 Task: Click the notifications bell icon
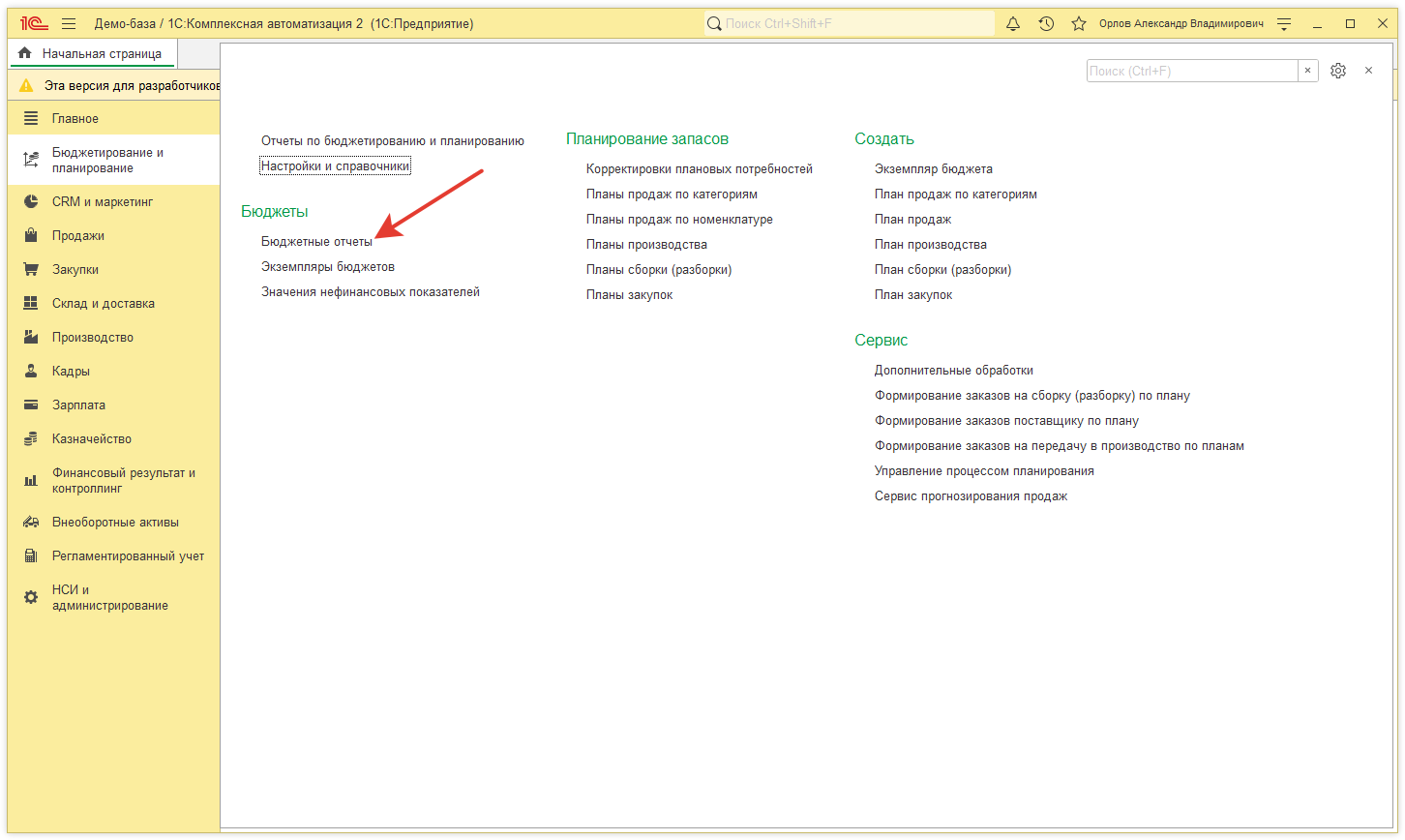[1013, 23]
